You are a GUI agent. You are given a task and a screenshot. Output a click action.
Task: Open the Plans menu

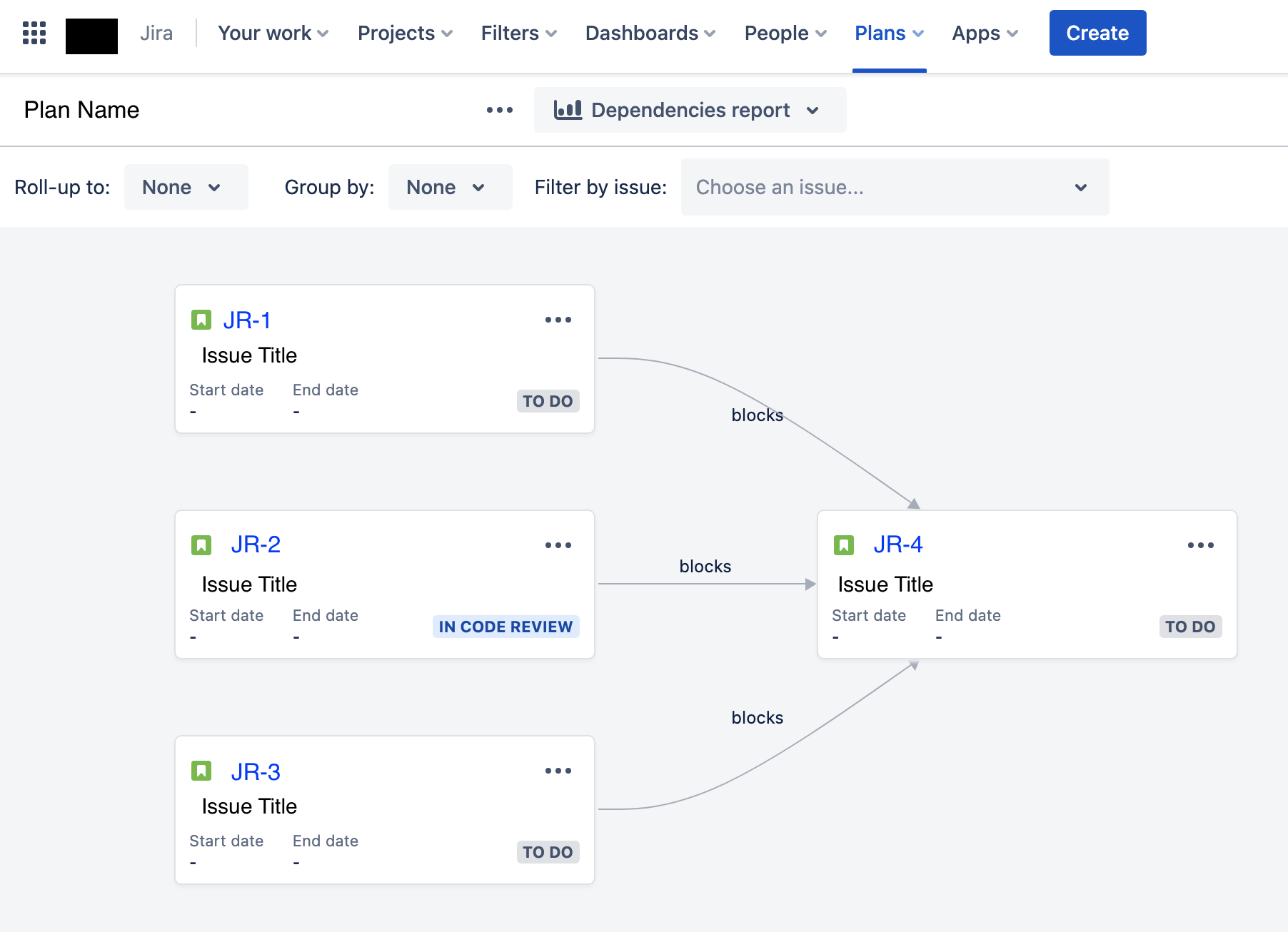(x=888, y=33)
